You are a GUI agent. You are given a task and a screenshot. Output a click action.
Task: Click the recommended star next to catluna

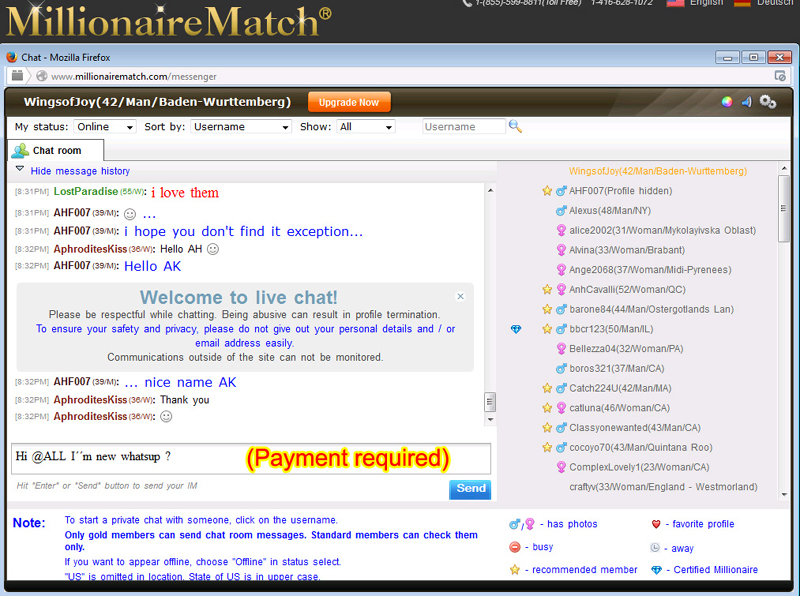(547, 408)
